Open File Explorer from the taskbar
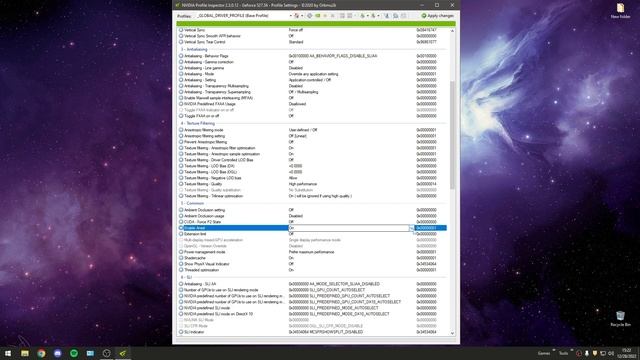640x360 pixels. [x=25, y=353]
